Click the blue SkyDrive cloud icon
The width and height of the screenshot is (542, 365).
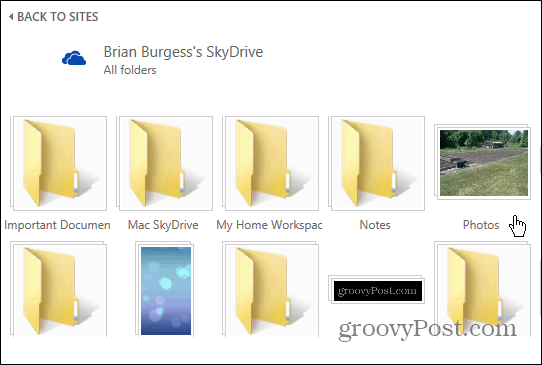click(74, 58)
